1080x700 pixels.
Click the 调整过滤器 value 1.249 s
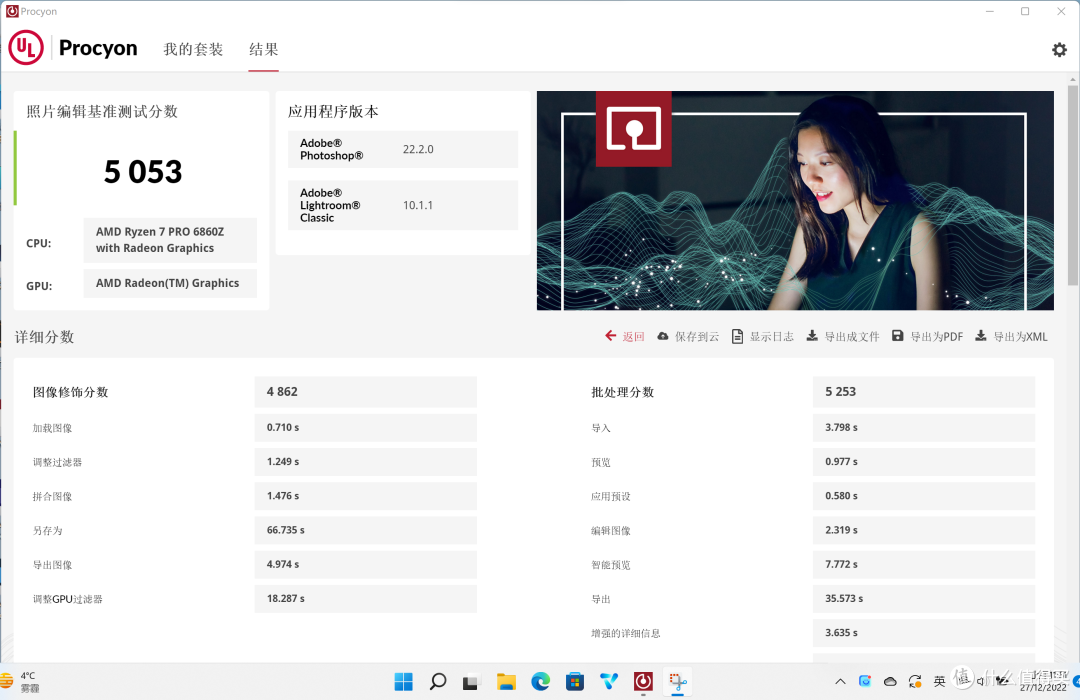(x=366, y=462)
